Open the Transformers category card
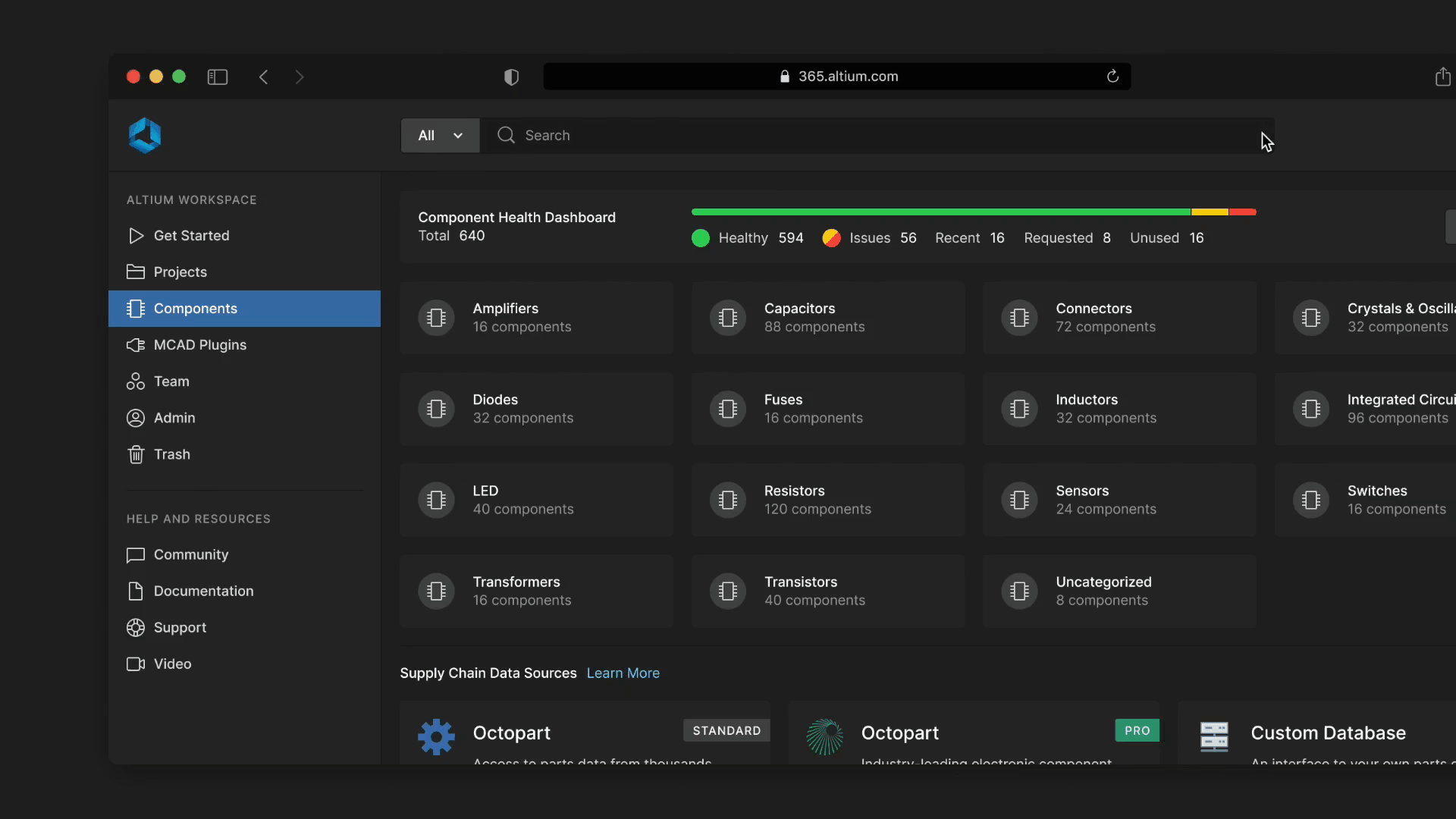The image size is (1456, 819). (536, 591)
